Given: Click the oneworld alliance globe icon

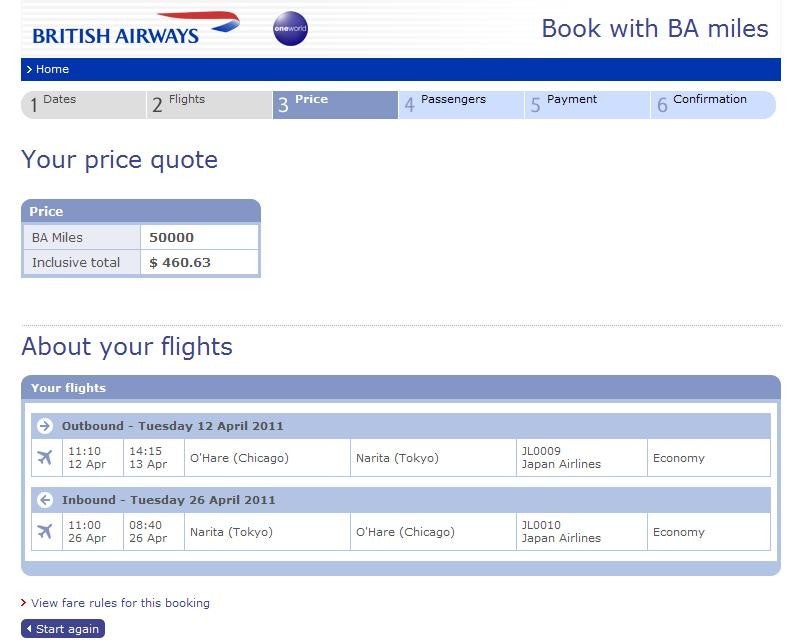Looking at the screenshot, I should [290, 28].
